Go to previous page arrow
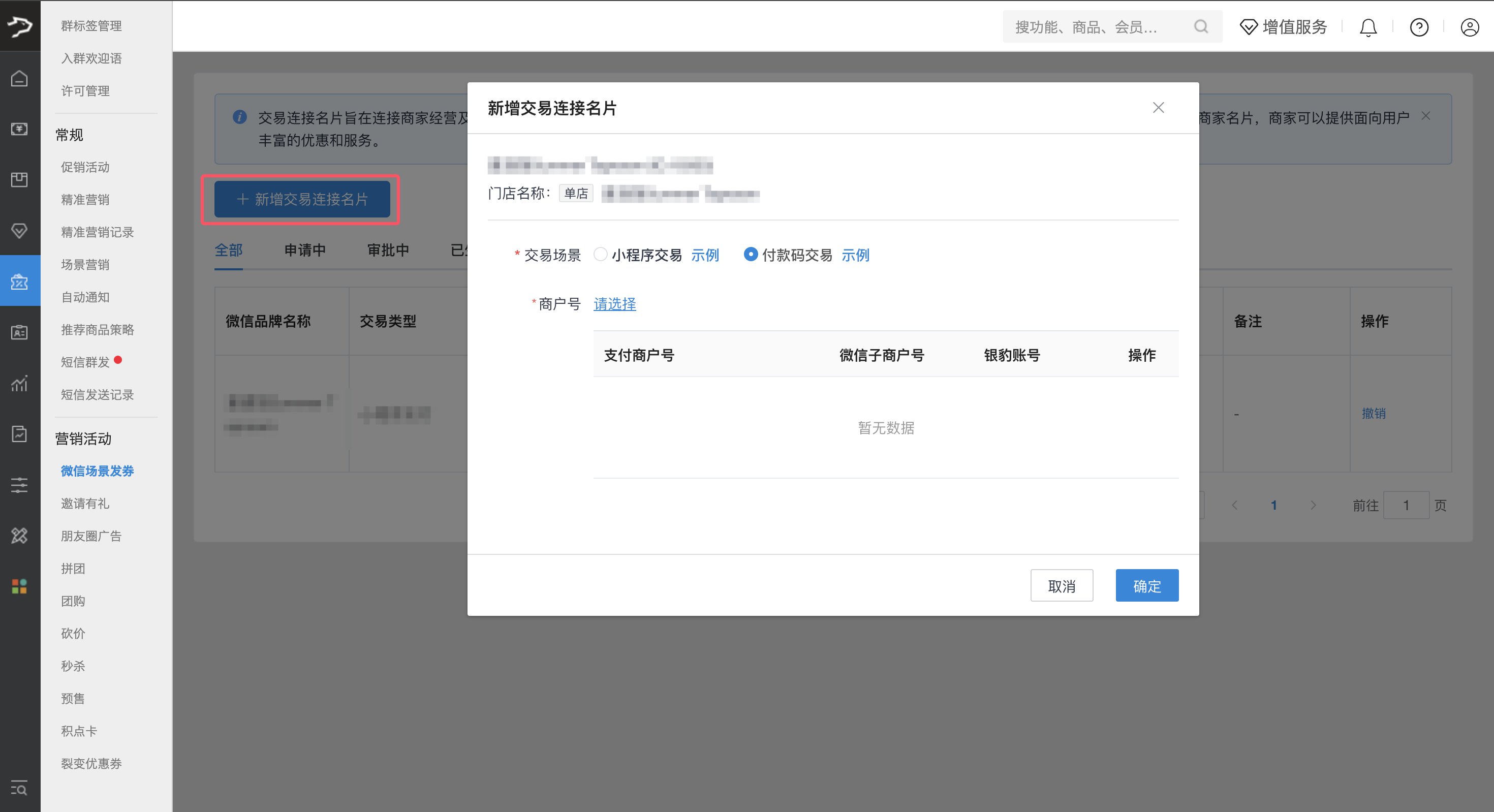 click(1235, 505)
